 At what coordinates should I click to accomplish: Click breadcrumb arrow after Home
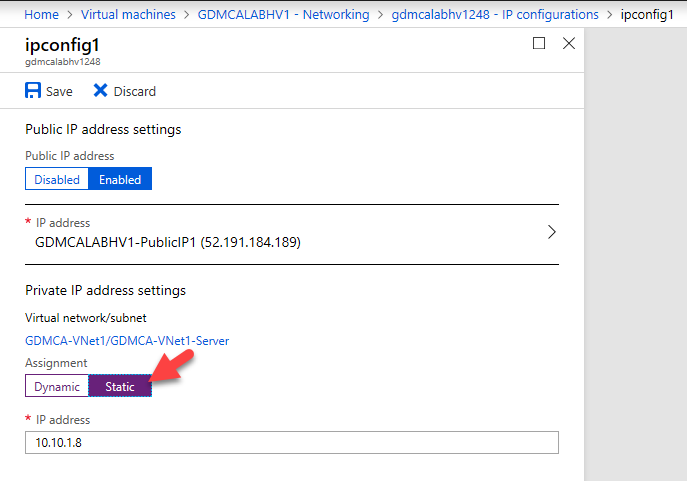pyautogui.click(x=70, y=15)
